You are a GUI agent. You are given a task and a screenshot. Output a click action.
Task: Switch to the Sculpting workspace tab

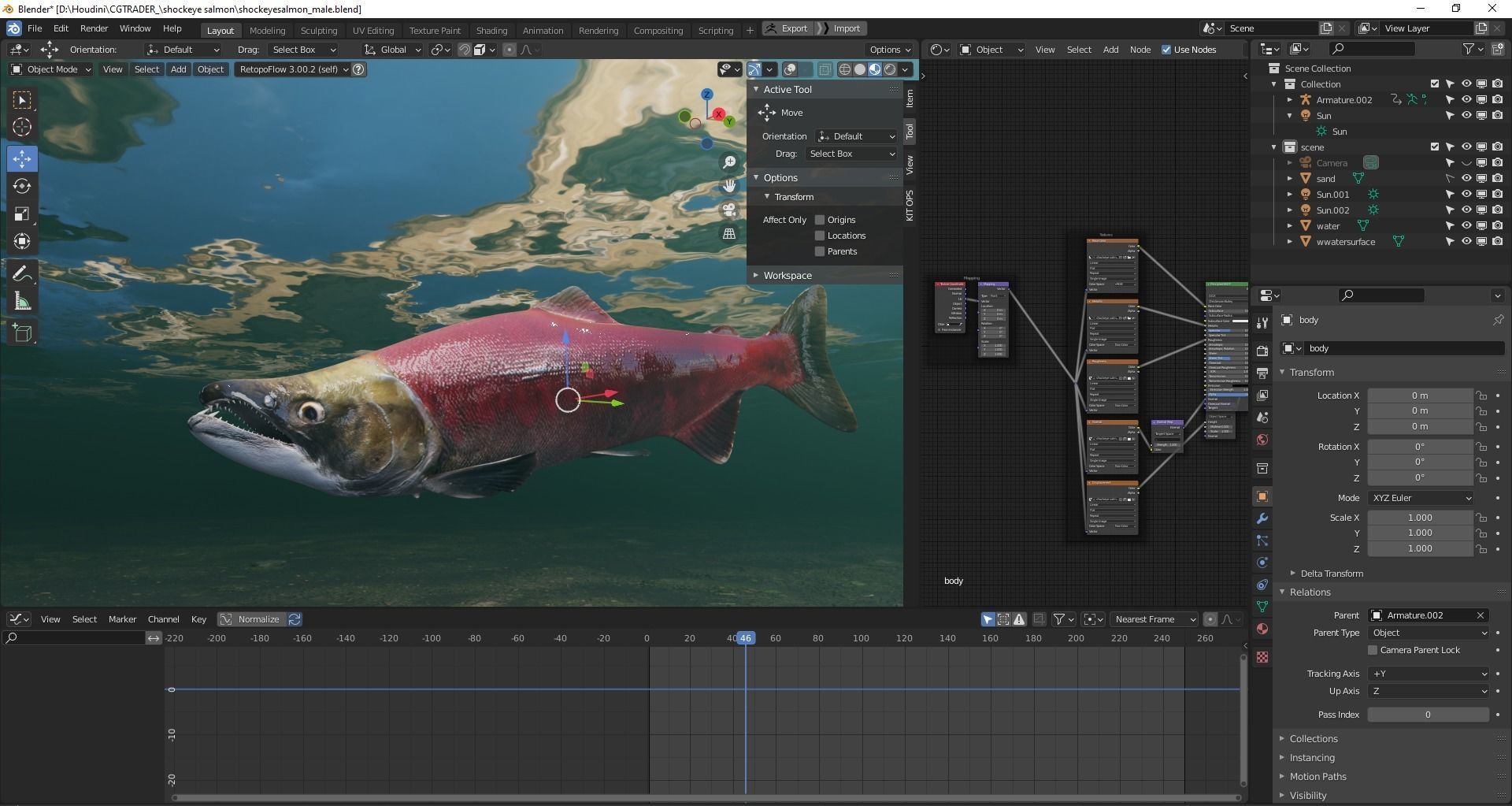click(x=318, y=30)
